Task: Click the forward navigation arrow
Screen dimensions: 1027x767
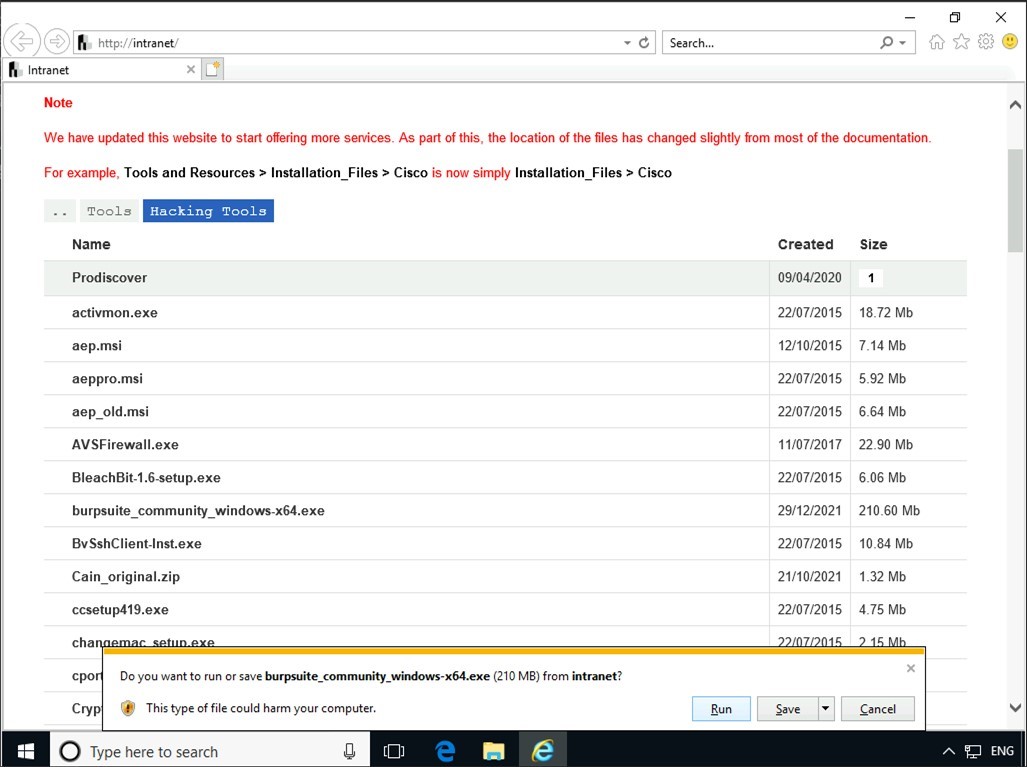Action: [58, 41]
